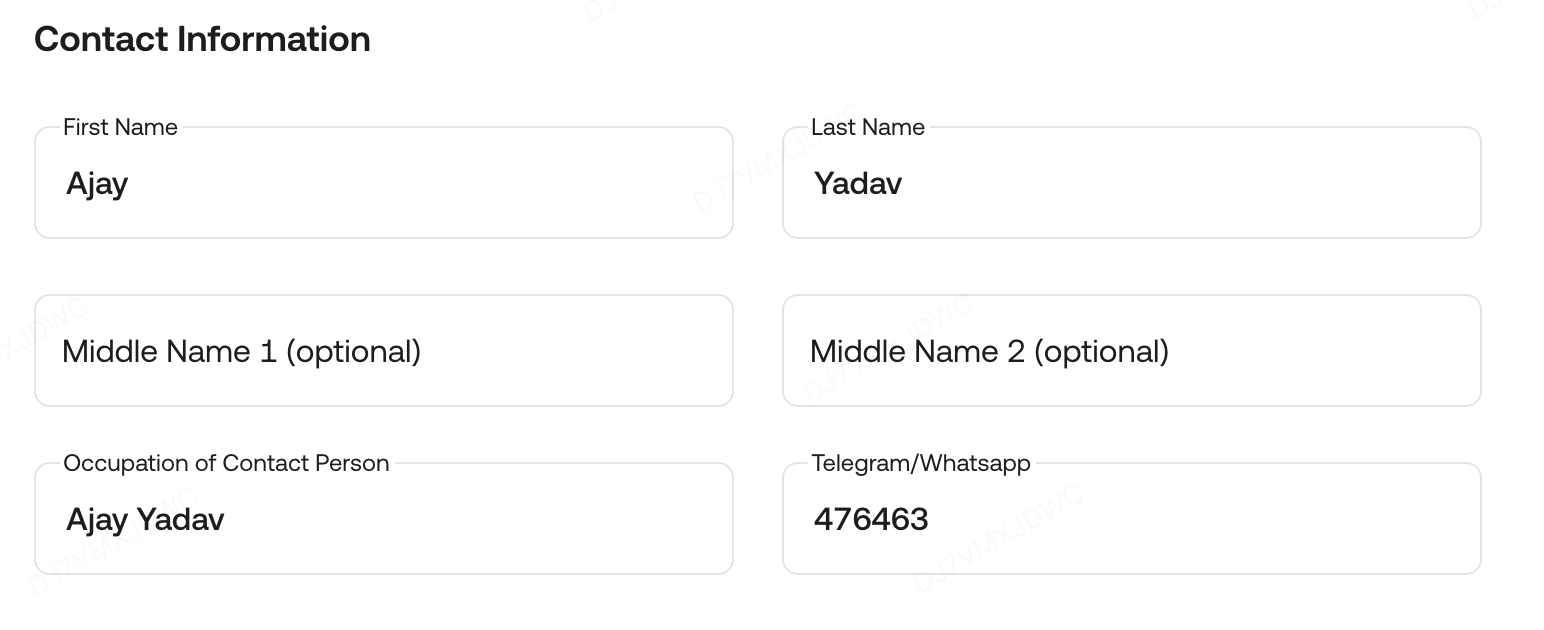
Task: Click the 'Ajay' text in First Name
Action: click(x=97, y=184)
